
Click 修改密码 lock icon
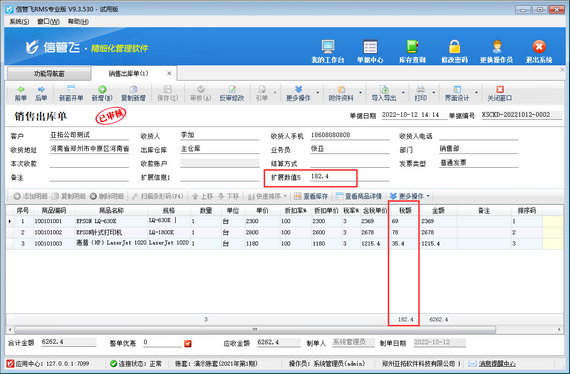[454, 47]
